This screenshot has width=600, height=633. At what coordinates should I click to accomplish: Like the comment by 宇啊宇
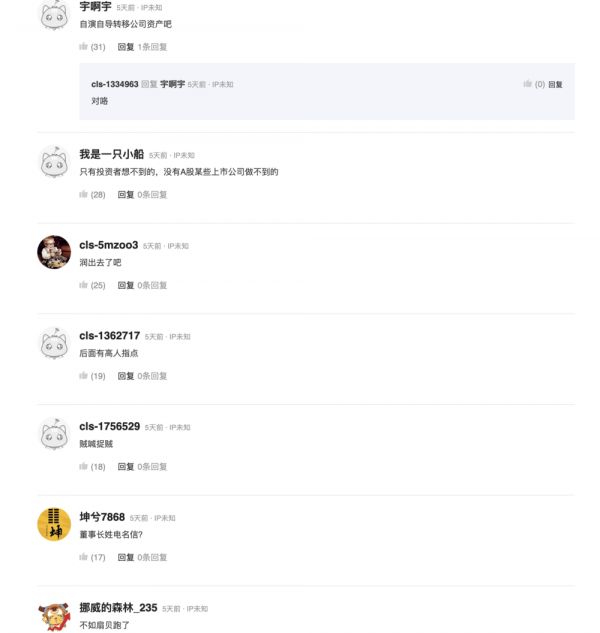coord(84,47)
